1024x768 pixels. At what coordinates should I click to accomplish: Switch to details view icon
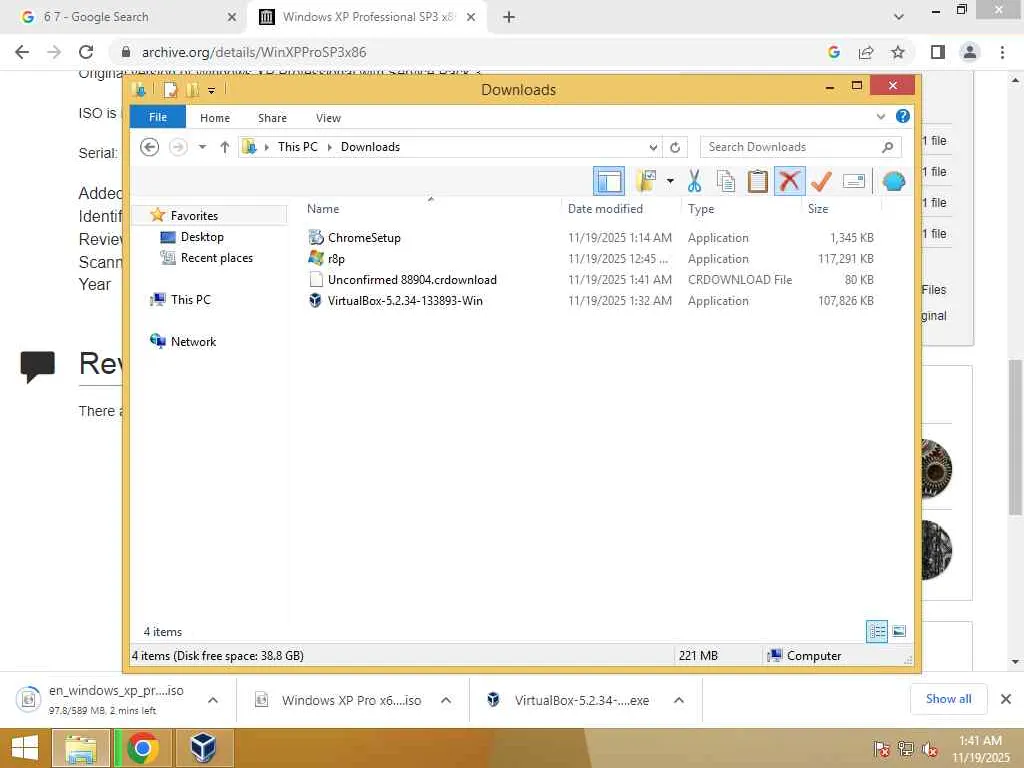(876, 631)
